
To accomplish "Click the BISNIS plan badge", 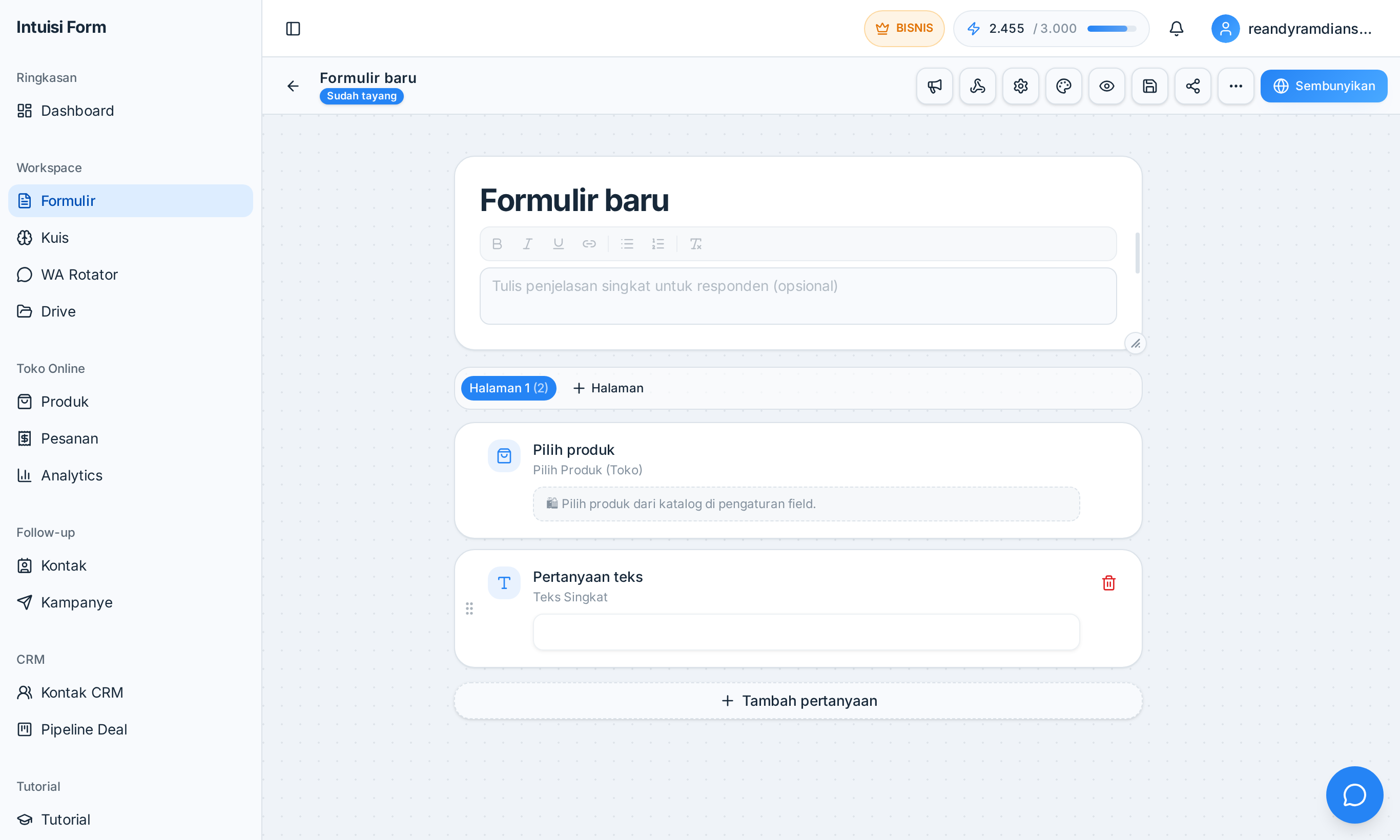I will (x=904, y=28).
